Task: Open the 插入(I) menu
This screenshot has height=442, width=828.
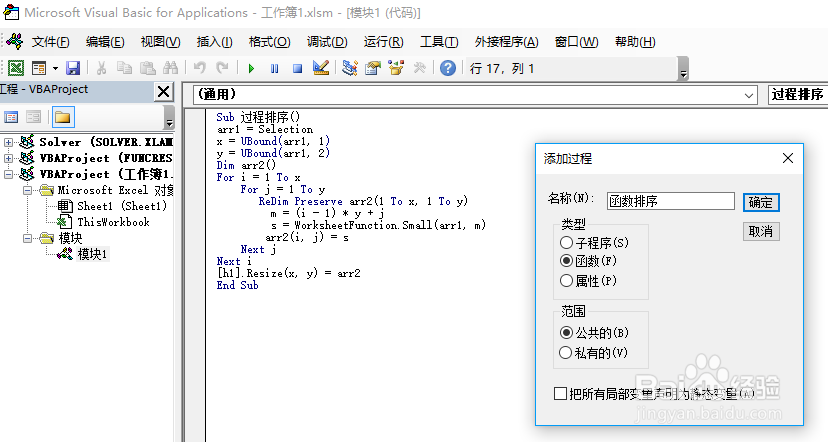Action: pos(214,42)
